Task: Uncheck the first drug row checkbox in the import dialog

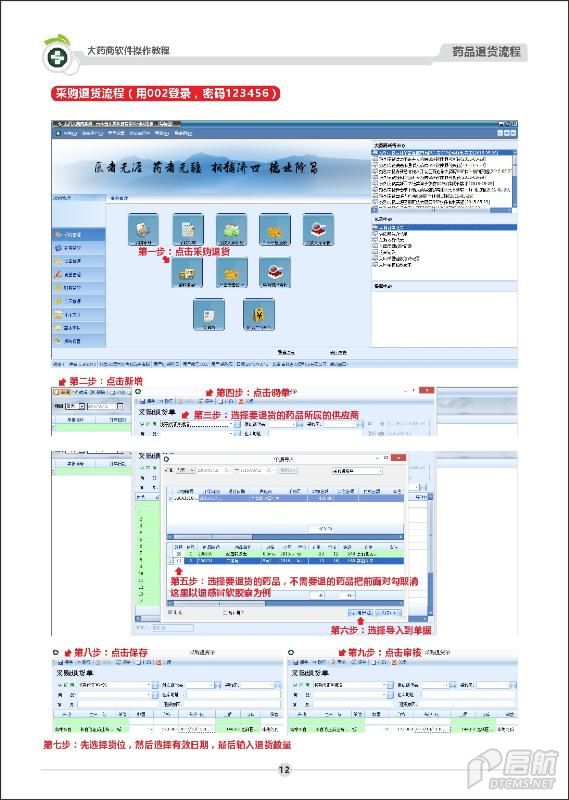Action: (179, 554)
